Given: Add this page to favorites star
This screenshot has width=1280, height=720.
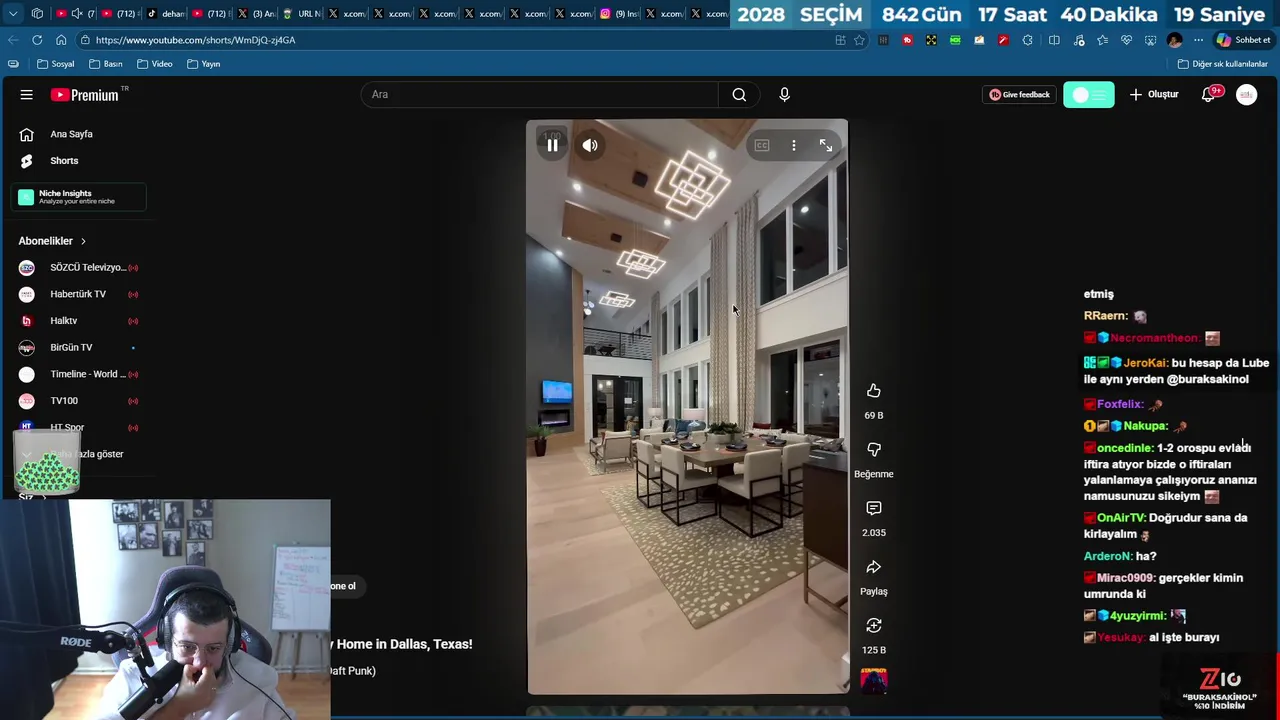Looking at the screenshot, I should click(x=859, y=40).
